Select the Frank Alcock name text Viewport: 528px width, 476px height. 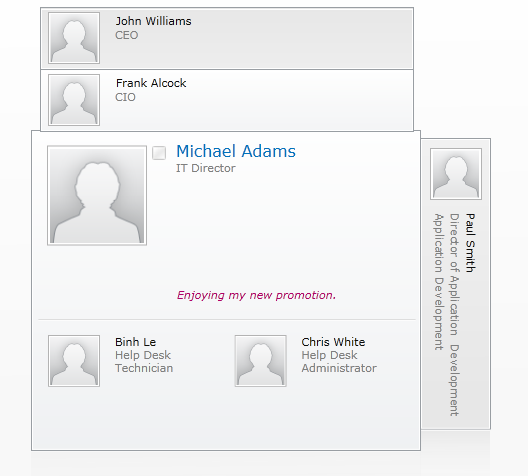[151, 83]
